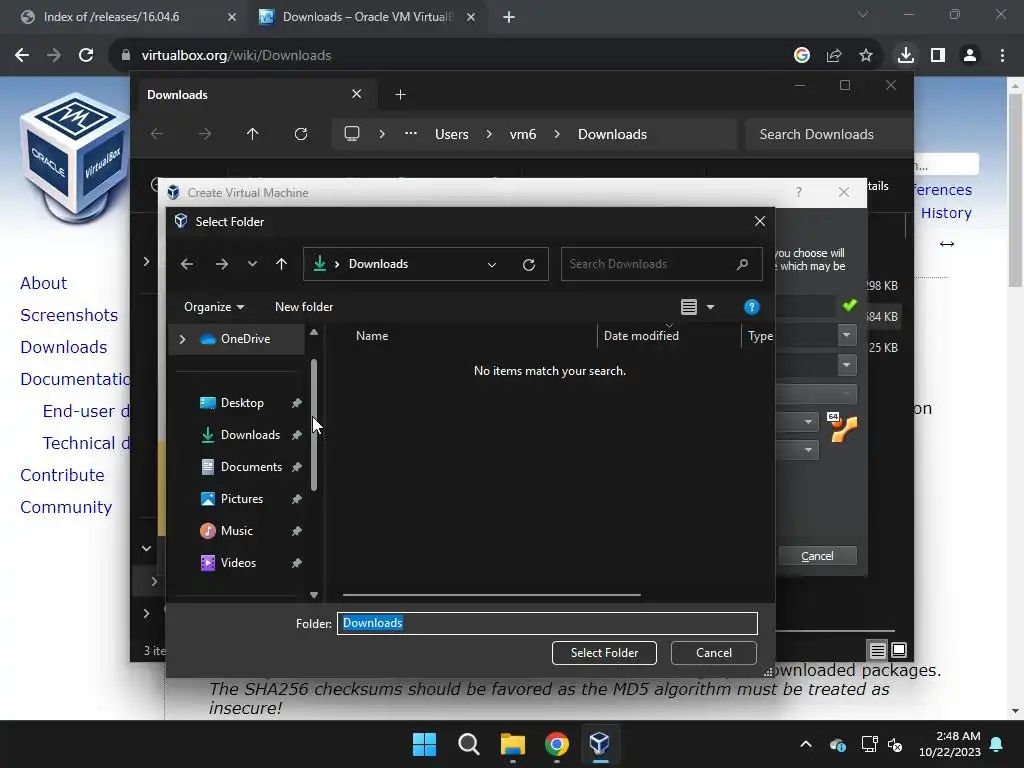Click the Folder name input field

coord(547,623)
